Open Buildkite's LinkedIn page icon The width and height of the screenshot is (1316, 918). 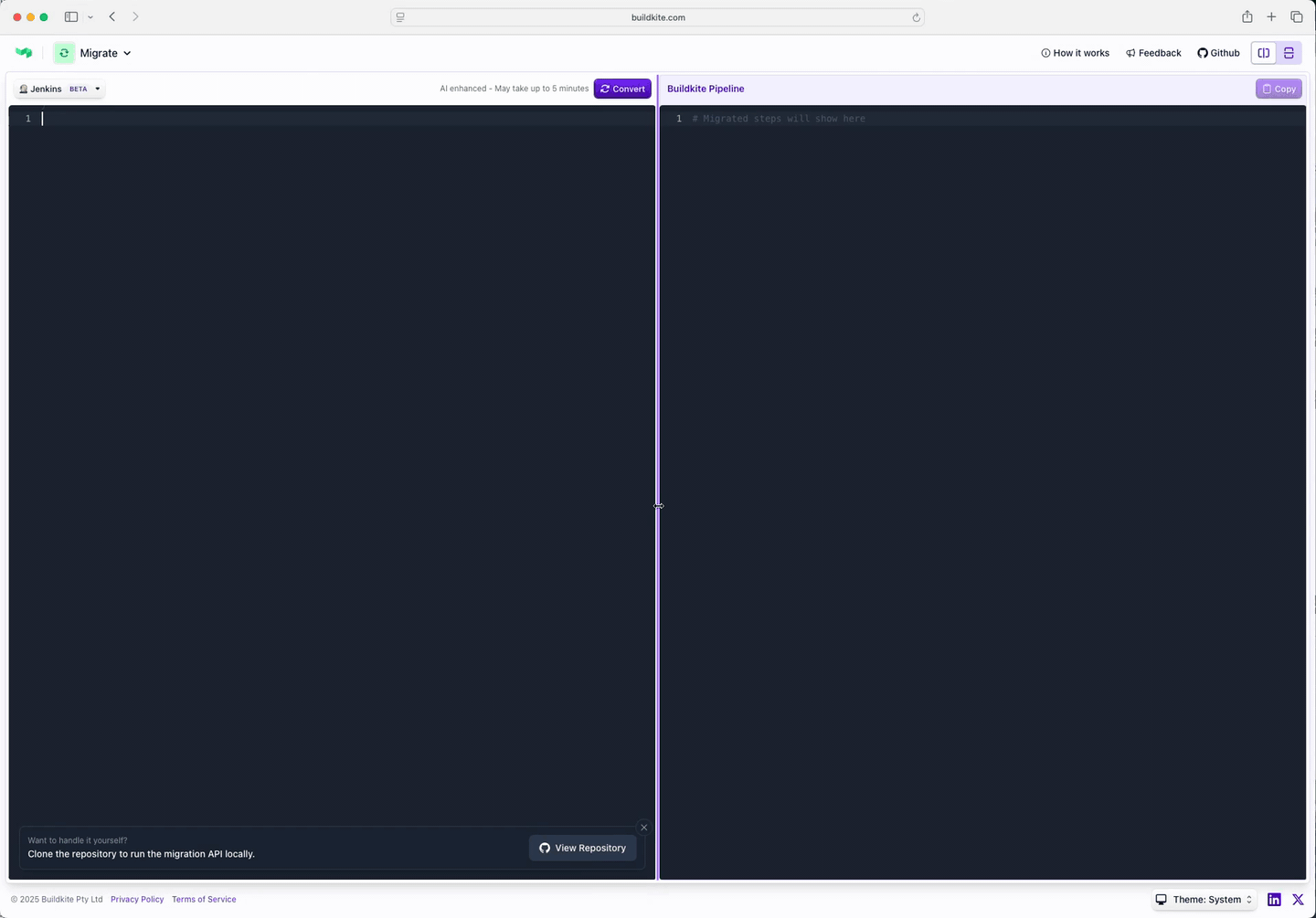tap(1274, 900)
